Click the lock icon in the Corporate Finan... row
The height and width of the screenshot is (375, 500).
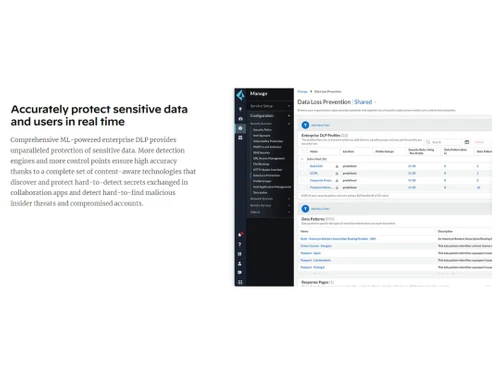coord(337,180)
